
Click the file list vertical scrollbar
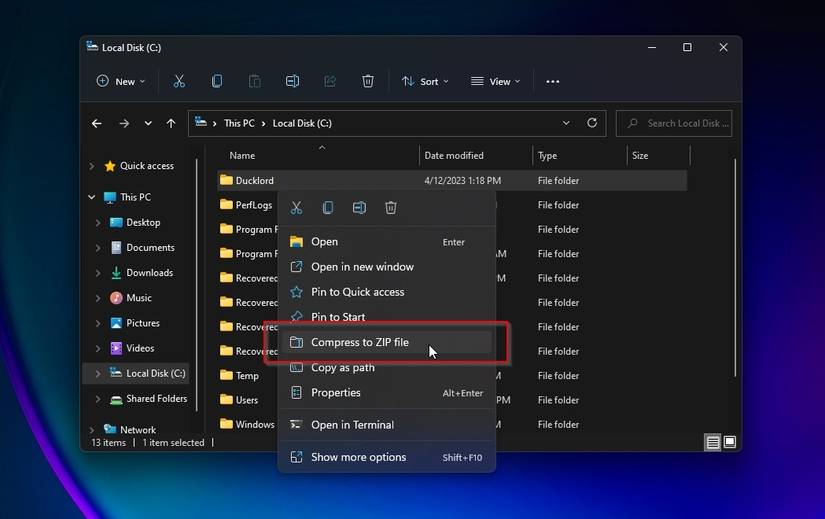click(735, 267)
